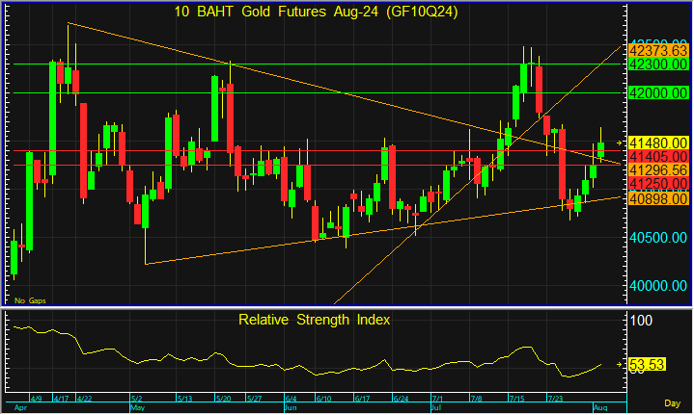
Task: Click the Day interval label
Action: pos(672,403)
